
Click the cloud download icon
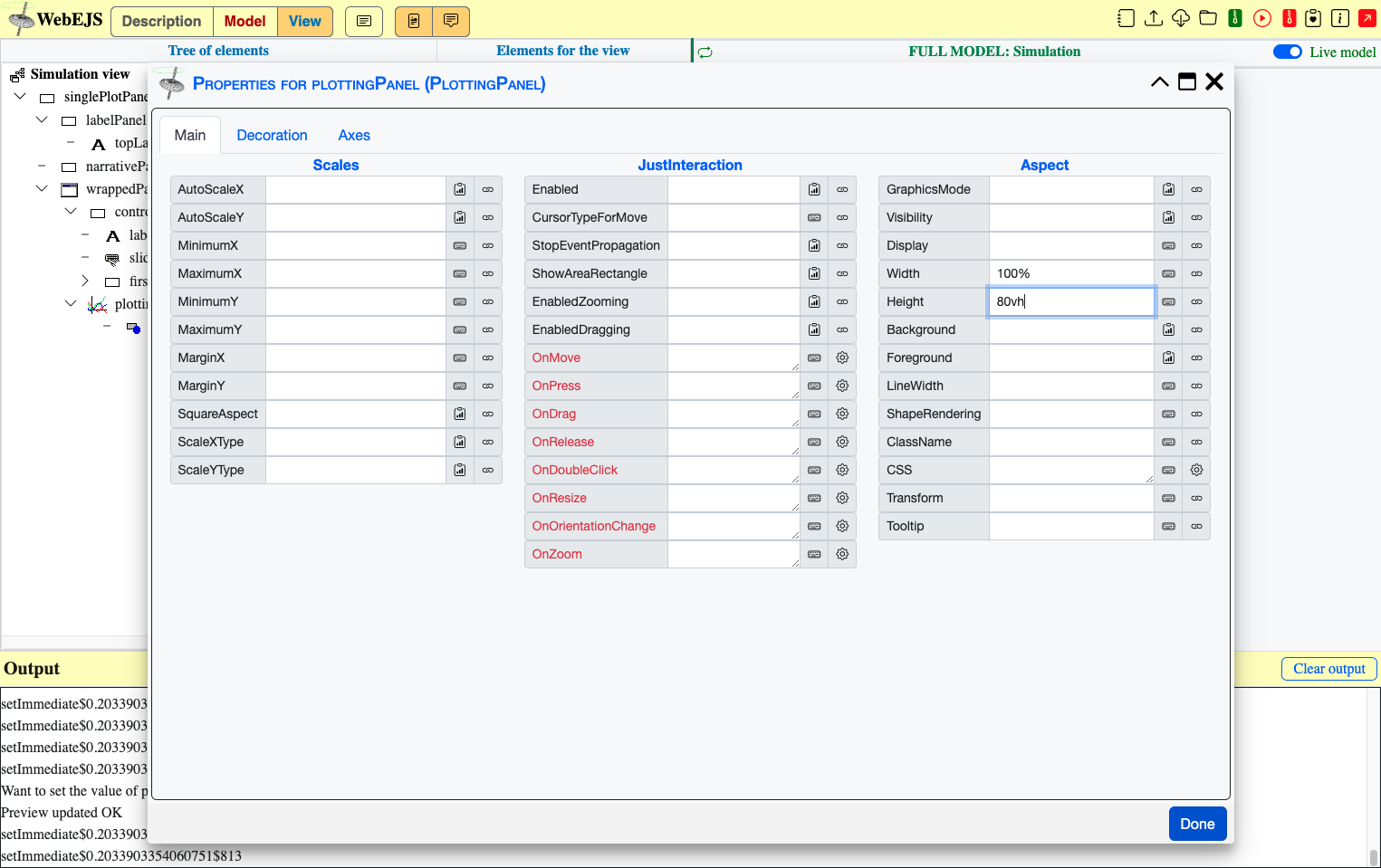click(1181, 18)
